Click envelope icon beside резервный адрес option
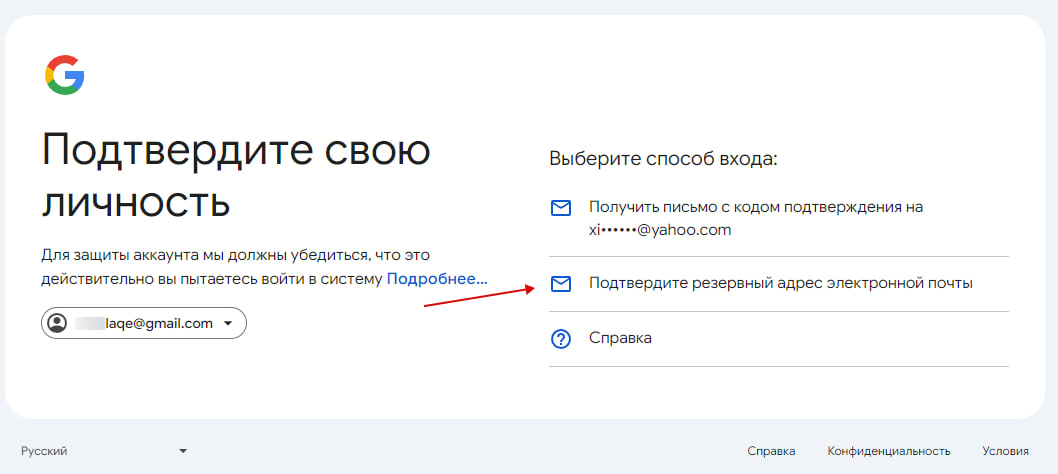Image resolution: width=1058 pixels, height=474 pixels. 561,284
